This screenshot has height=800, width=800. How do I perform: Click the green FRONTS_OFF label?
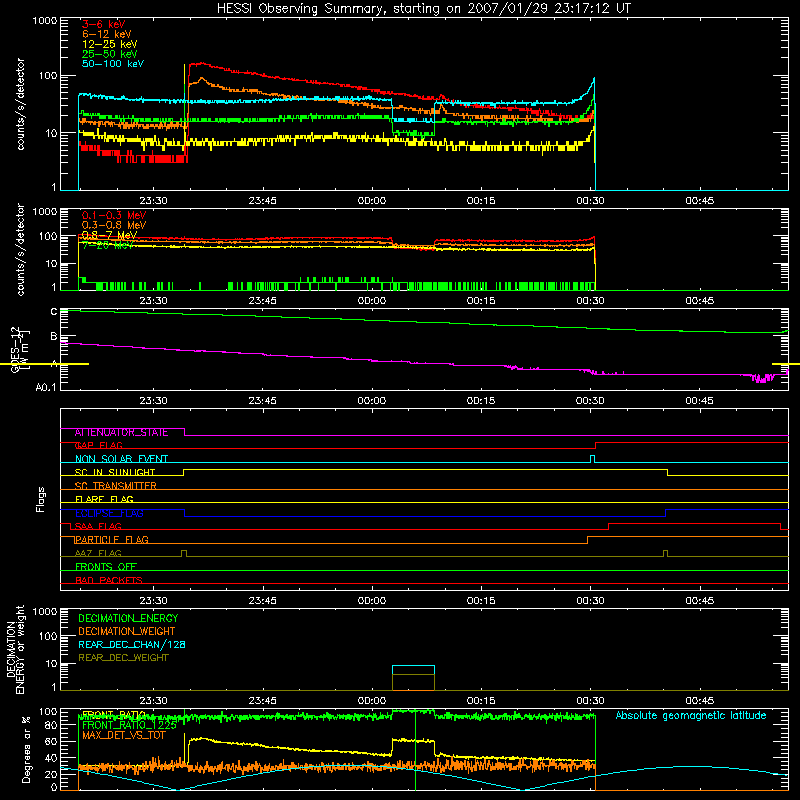106,567
